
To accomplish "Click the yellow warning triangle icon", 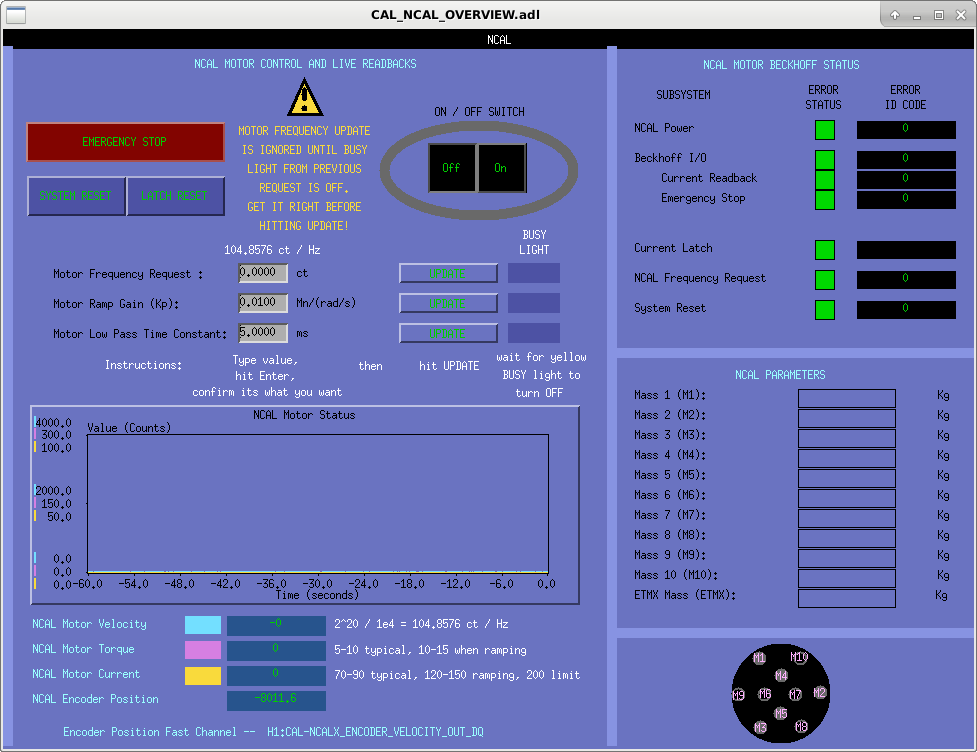I will pos(305,97).
